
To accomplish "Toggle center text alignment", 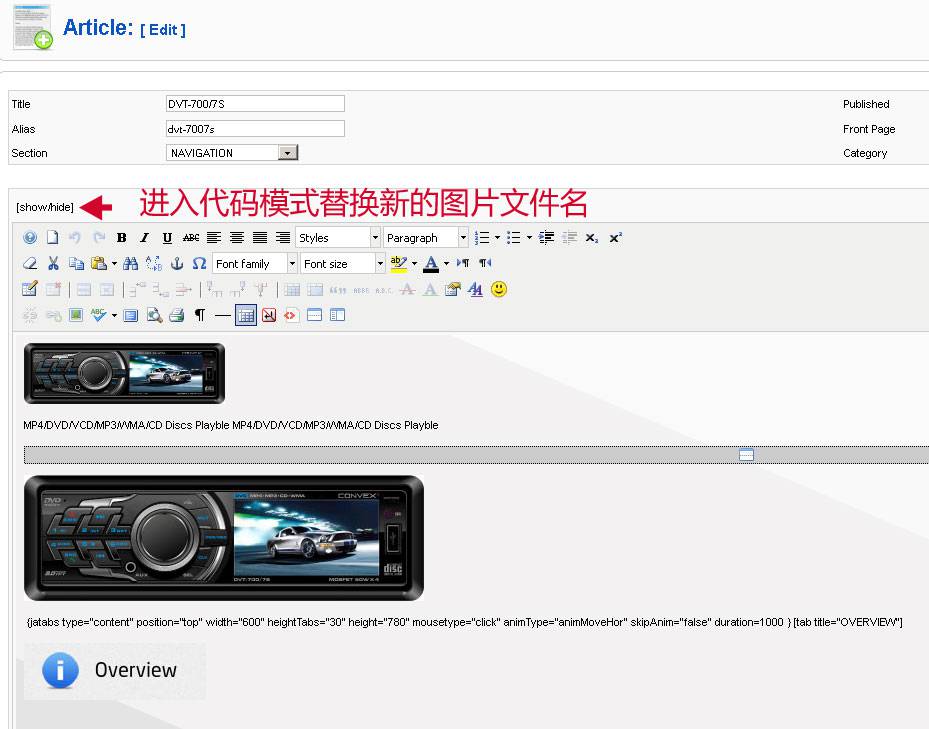I will [237, 238].
